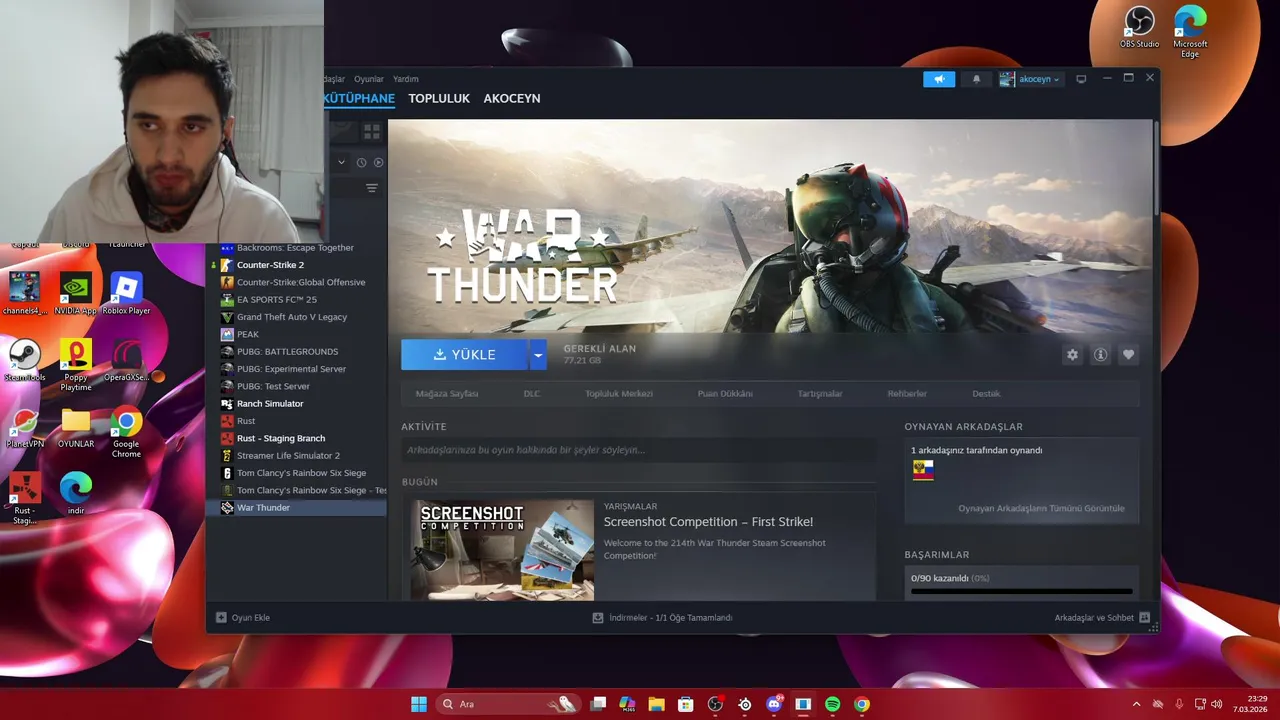Click the ready-to-play circle icon in sidebar
Viewport: 1280px width, 720px height.
pyautogui.click(x=378, y=162)
